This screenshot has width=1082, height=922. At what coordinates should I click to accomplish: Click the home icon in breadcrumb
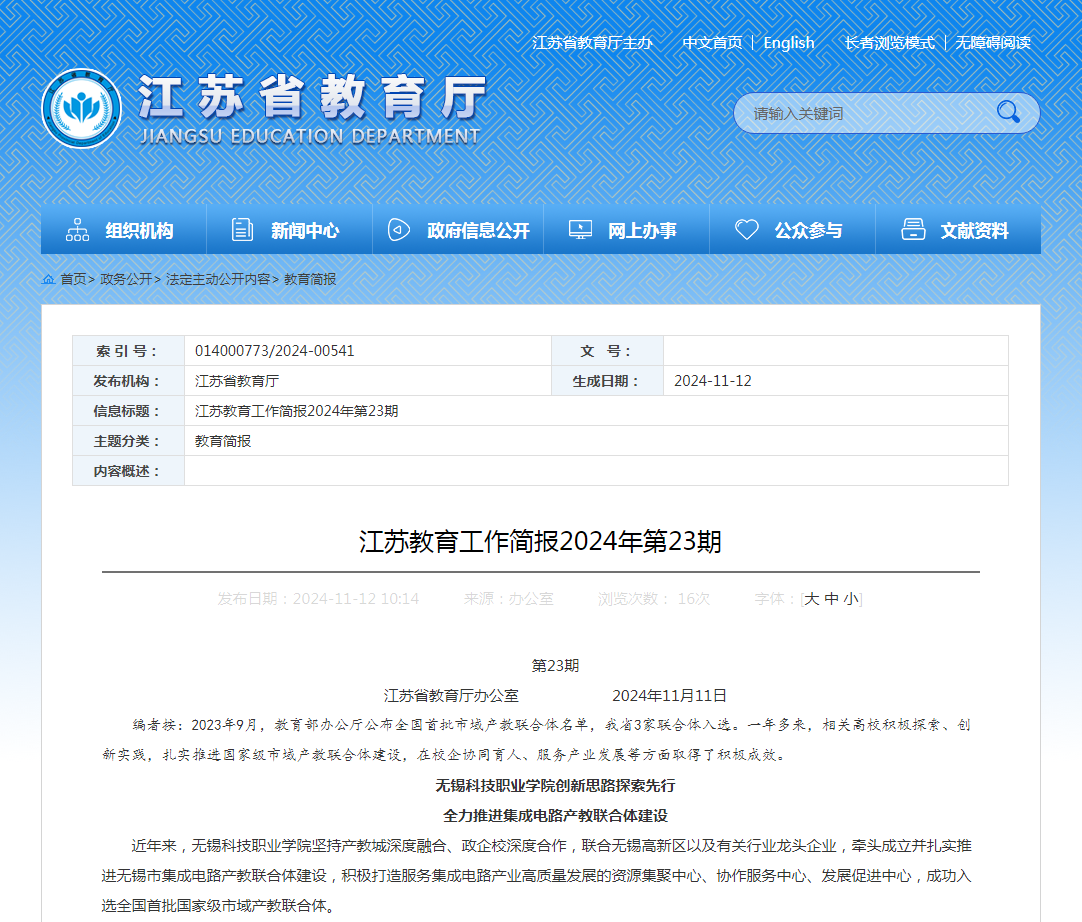click(48, 280)
